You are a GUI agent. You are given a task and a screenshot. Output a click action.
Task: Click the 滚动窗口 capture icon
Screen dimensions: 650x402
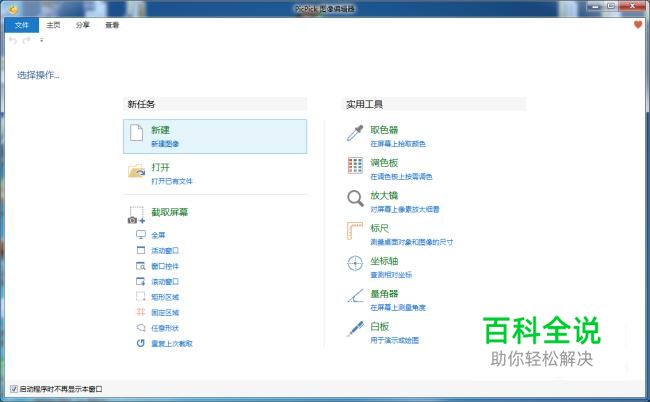141,281
